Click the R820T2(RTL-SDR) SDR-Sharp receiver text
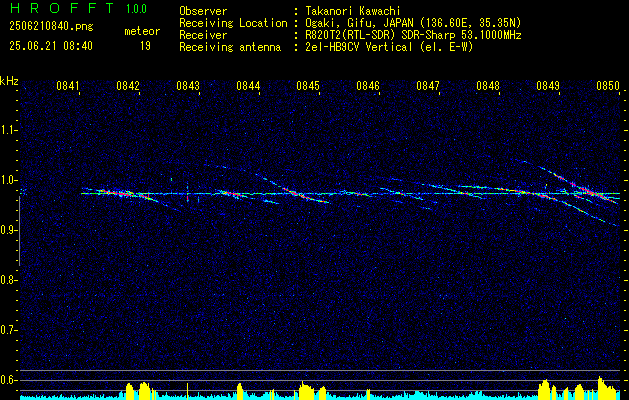 413,35
